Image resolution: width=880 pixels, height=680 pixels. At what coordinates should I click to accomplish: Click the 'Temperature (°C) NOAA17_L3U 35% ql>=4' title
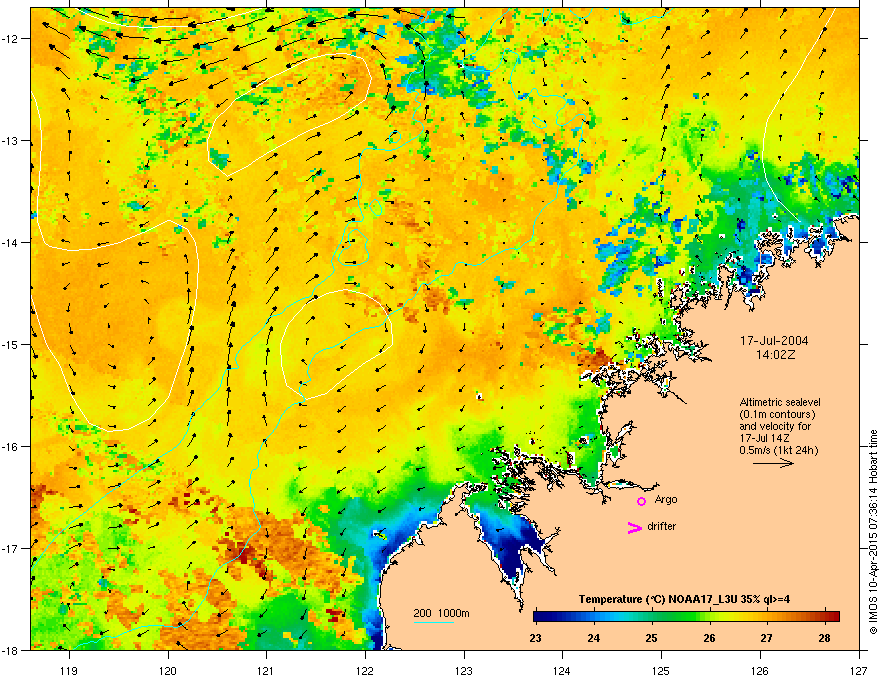pyautogui.click(x=684, y=599)
